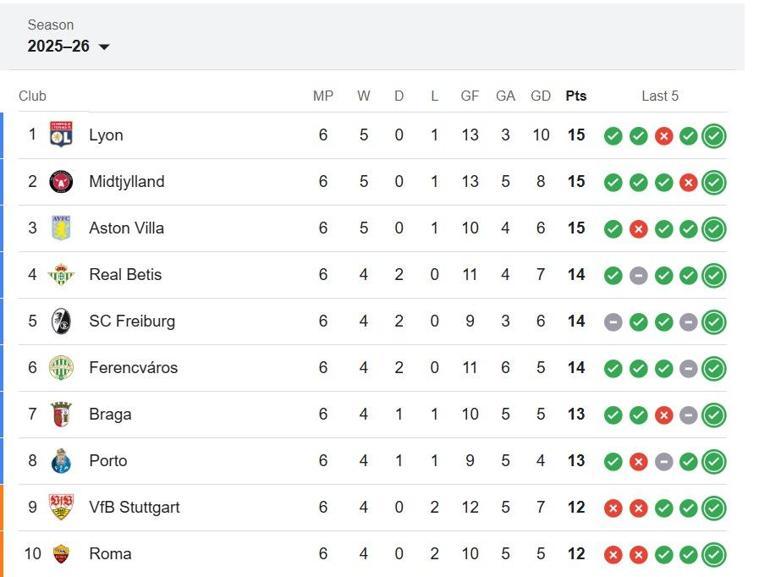Click the Porto club crest icon

point(61,461)
